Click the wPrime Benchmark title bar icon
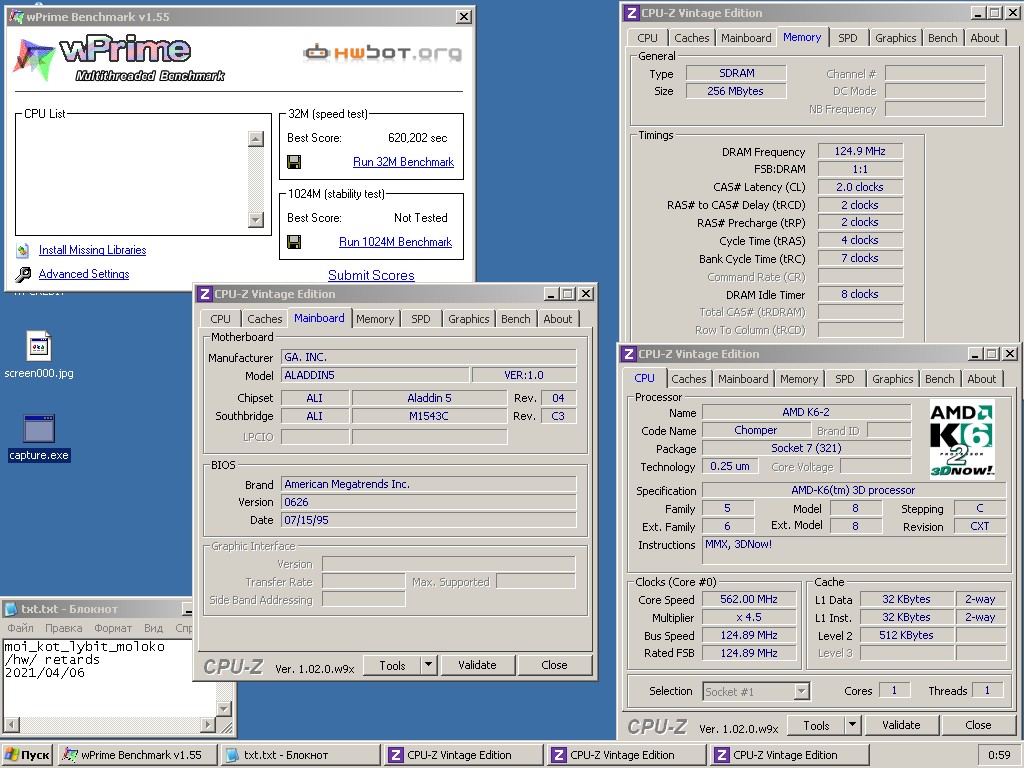 [16, 16]
